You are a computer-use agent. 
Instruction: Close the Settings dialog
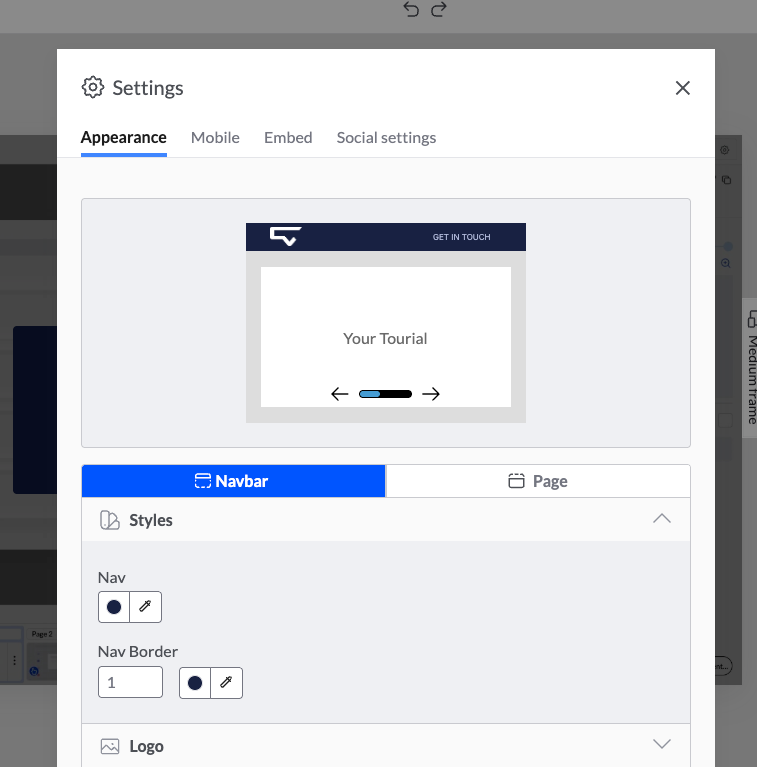pyautogui.click(x=683, y=88)
